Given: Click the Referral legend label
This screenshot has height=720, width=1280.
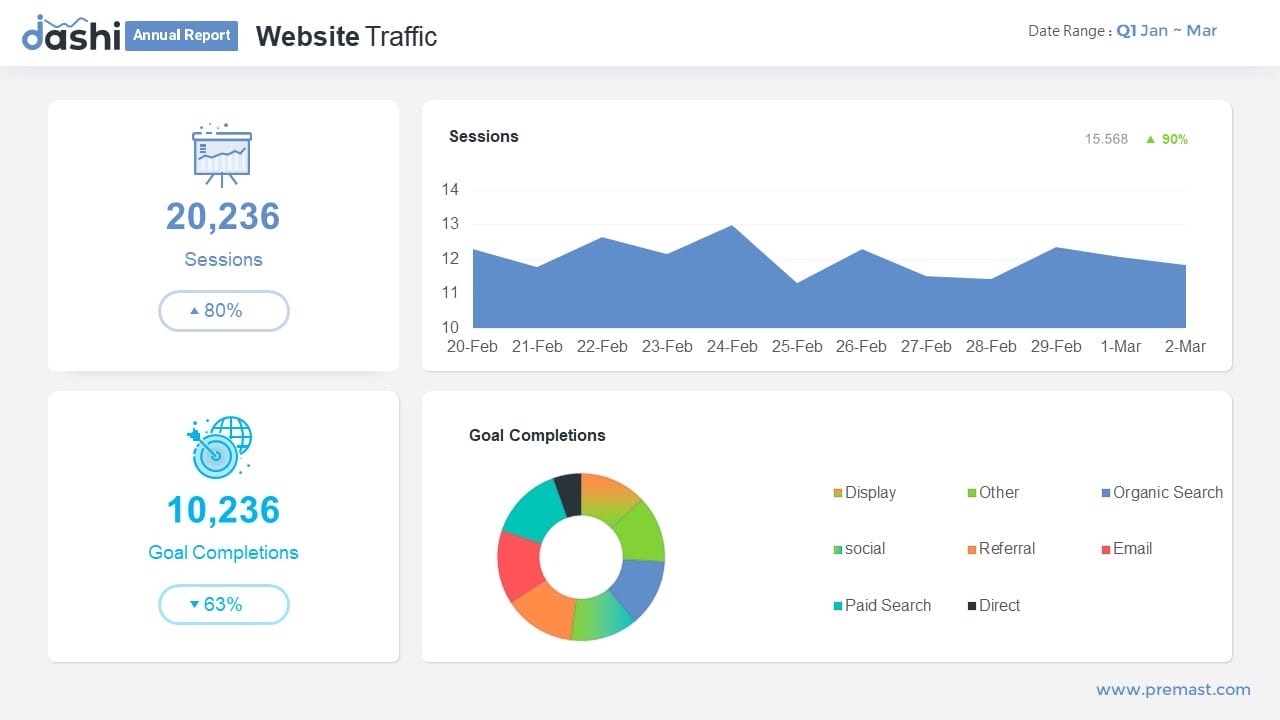Looking at the screenshot, I should (1007, 549).
